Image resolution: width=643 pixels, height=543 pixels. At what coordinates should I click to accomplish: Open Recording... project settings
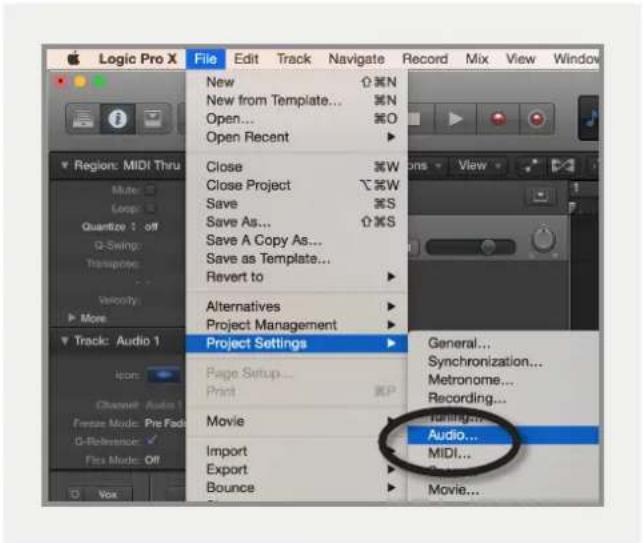coord(503,398)
